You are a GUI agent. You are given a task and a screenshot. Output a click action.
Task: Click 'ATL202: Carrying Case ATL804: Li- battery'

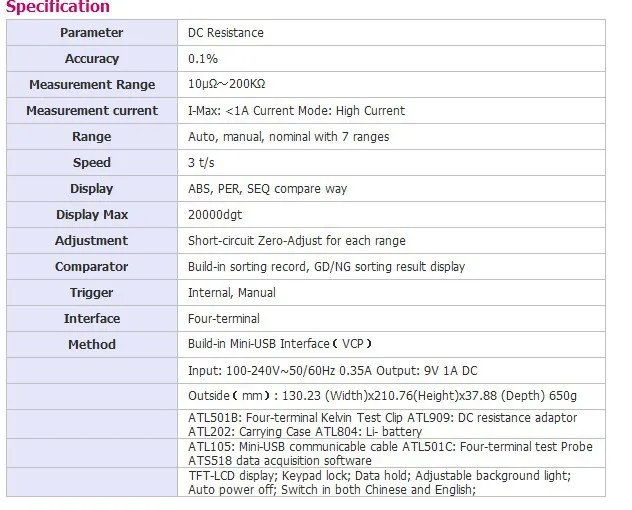click(305, 432)
